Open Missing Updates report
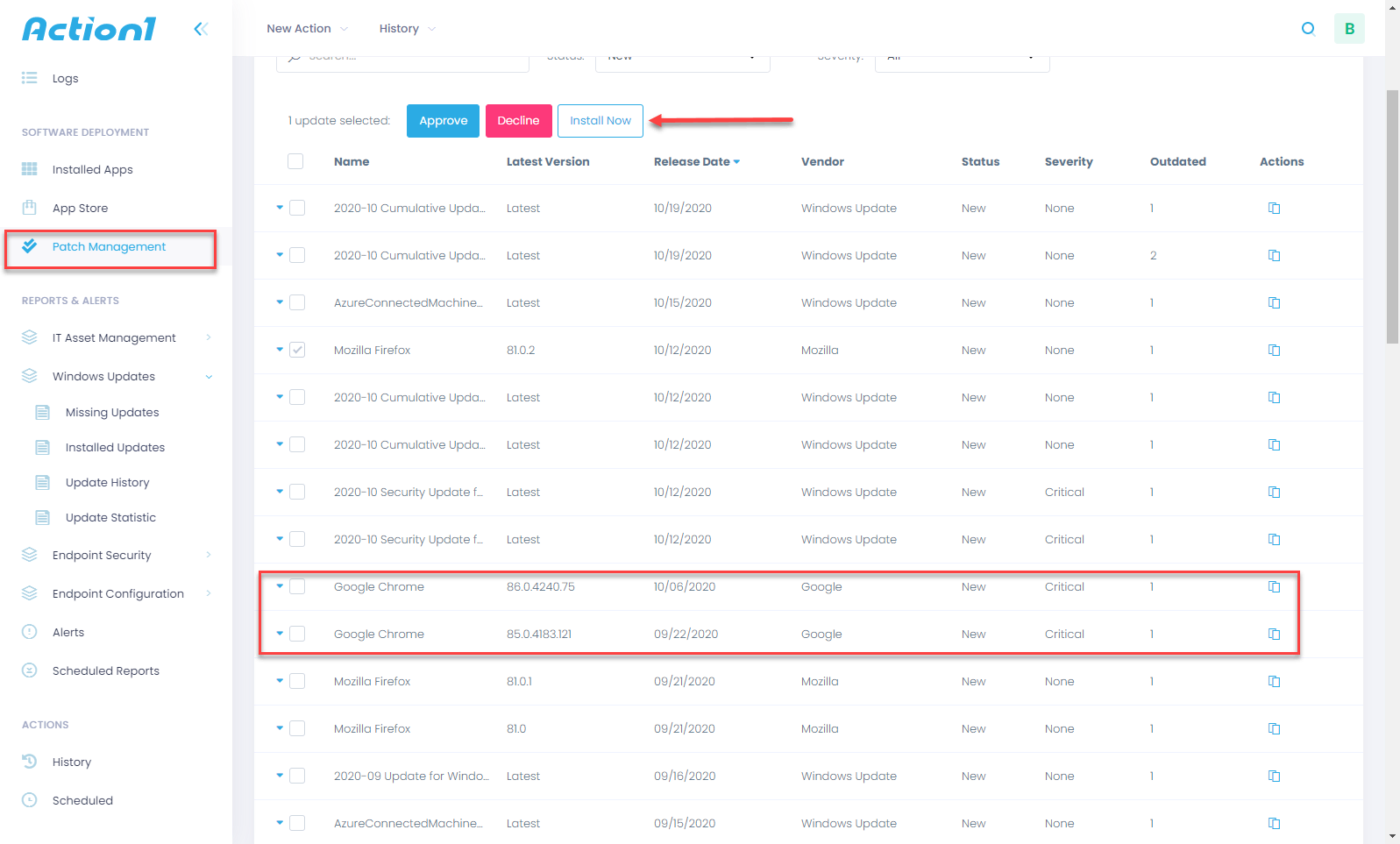The height and width of the screenshot is (844, 1400). 112,412
